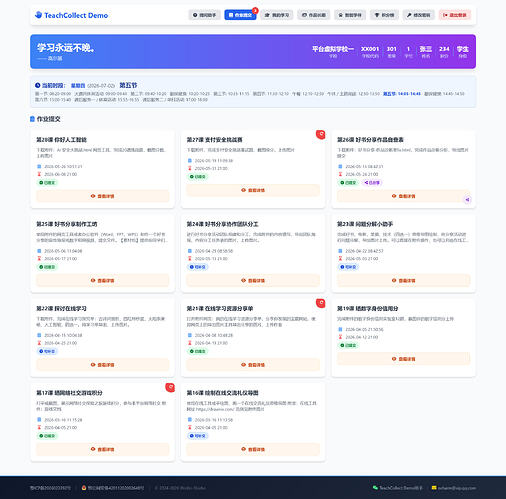
Task: Click the XX001 value in banner
Action: [370, 49]
